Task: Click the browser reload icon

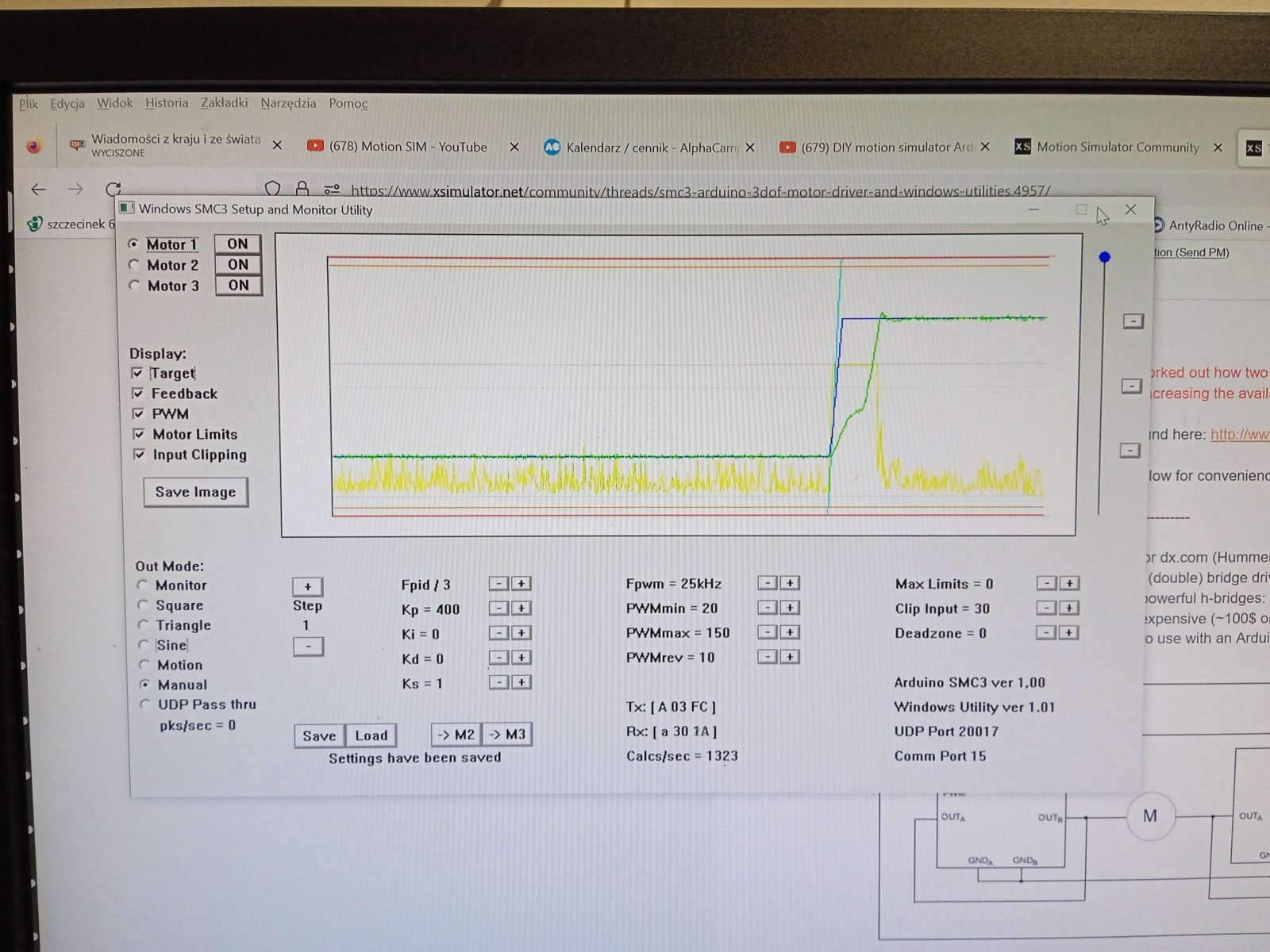Action: point(114,189)
